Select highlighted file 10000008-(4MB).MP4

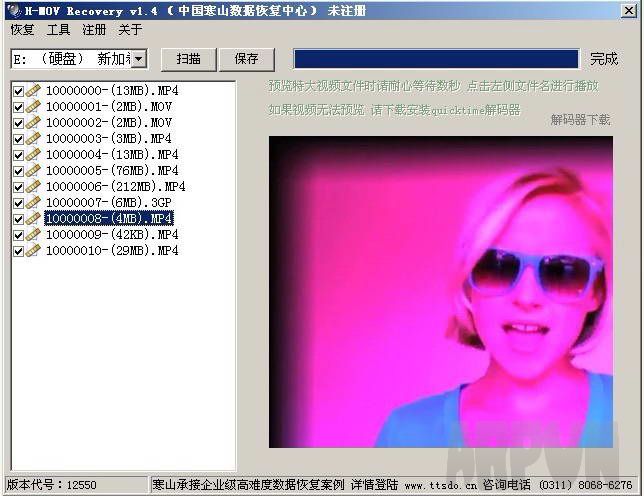(109, 218)
